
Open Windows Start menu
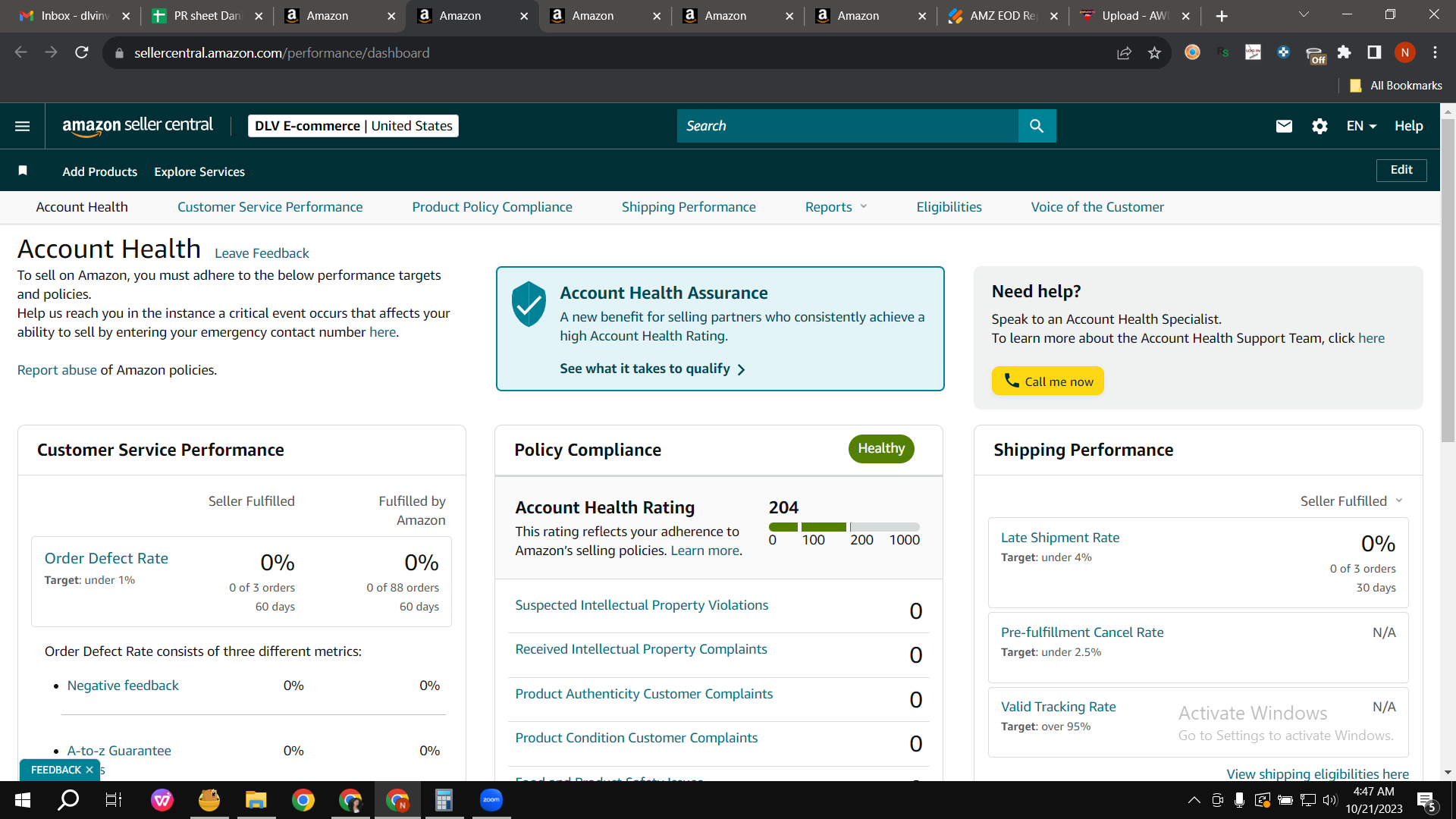pos(23,800)
